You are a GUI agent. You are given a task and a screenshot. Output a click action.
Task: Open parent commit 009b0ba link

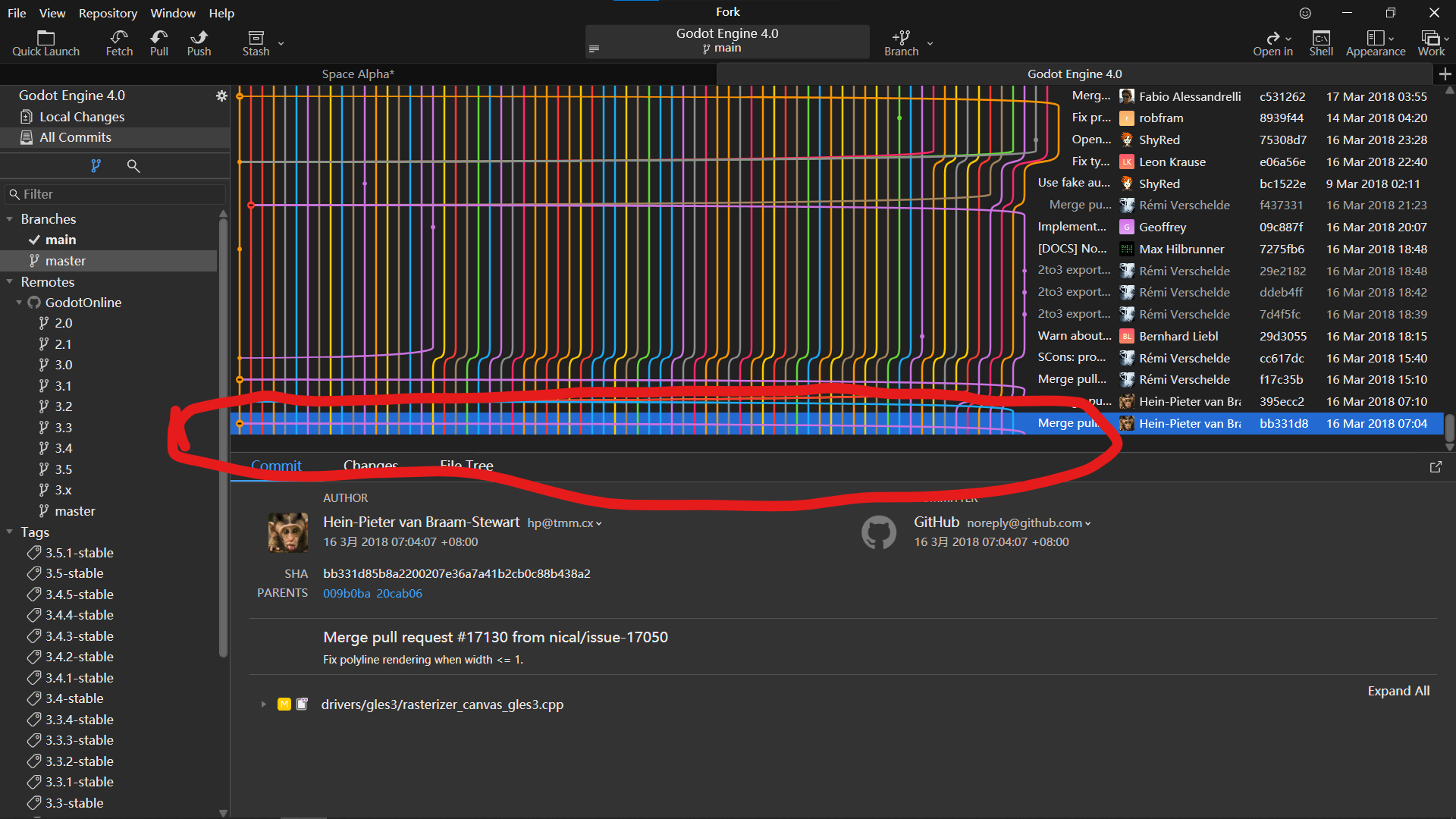[x=346, y=593]
